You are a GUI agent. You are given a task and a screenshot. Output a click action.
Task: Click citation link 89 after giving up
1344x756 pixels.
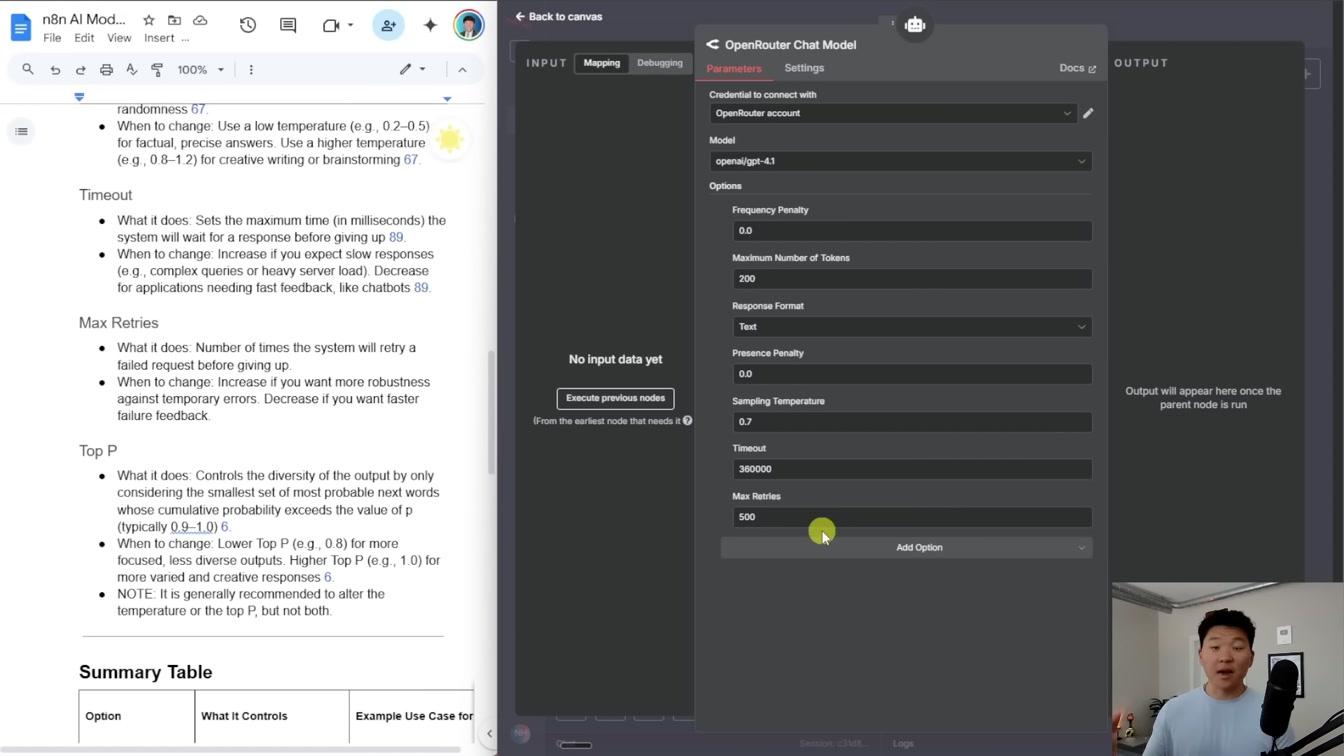pos(396,237)
